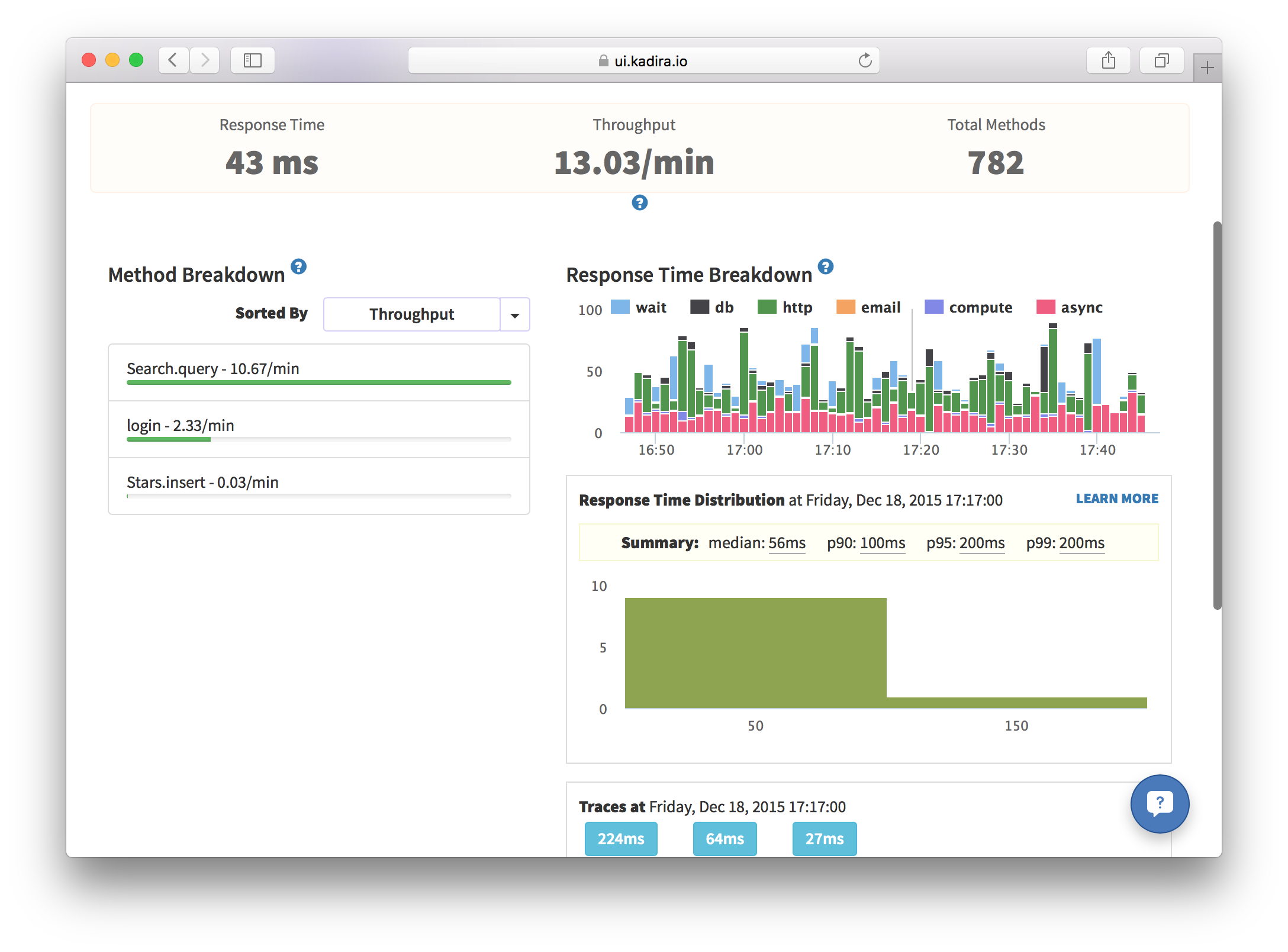1288x952 pixels.
Task: Click the Throughput sort selector box
Action: click(x=412, y=314)
